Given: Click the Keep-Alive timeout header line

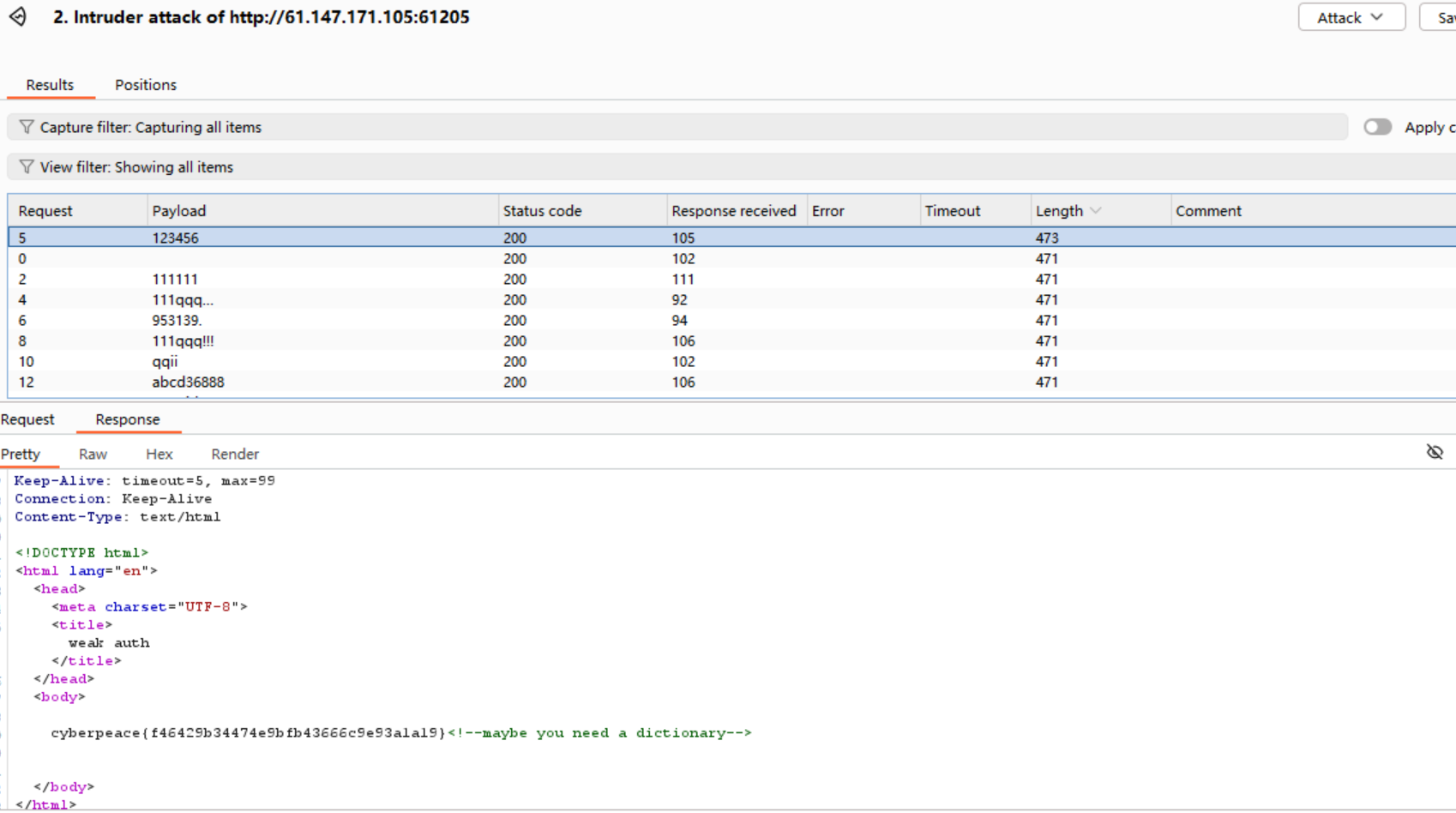Looking at the screenshot, I should [145, 480].
